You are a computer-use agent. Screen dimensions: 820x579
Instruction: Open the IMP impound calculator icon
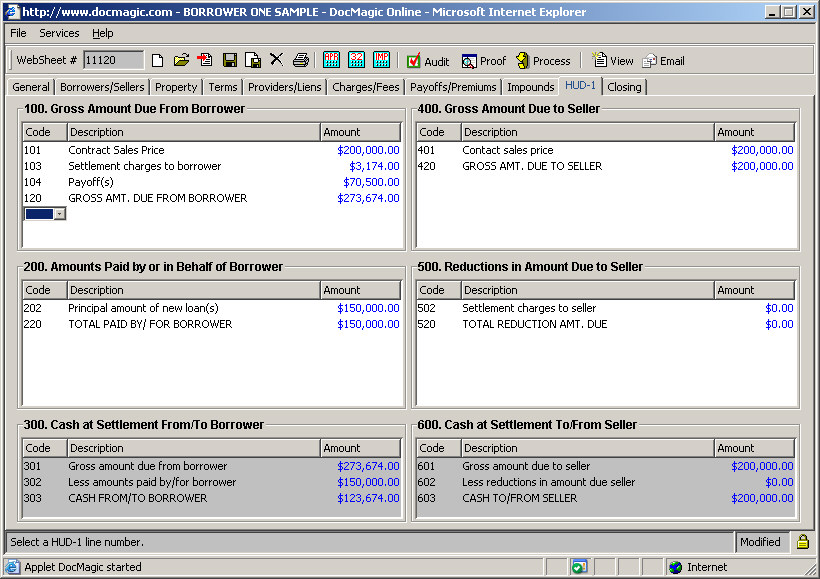coord(381,60)
